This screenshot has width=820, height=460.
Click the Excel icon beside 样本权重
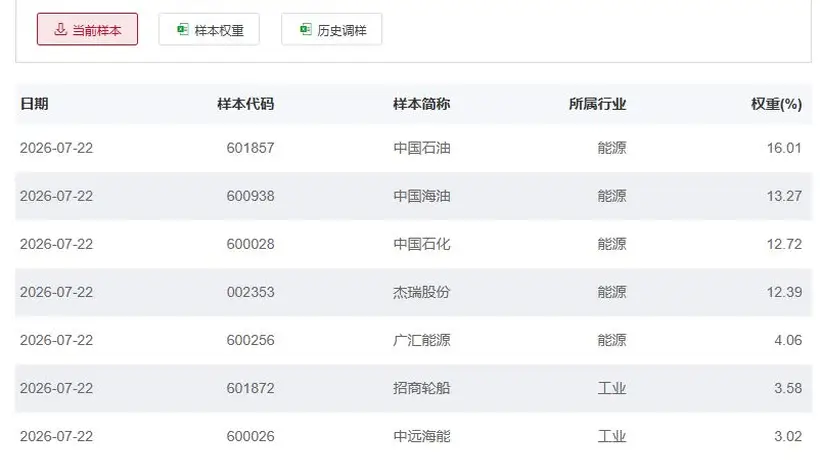[x=183, y=29]
